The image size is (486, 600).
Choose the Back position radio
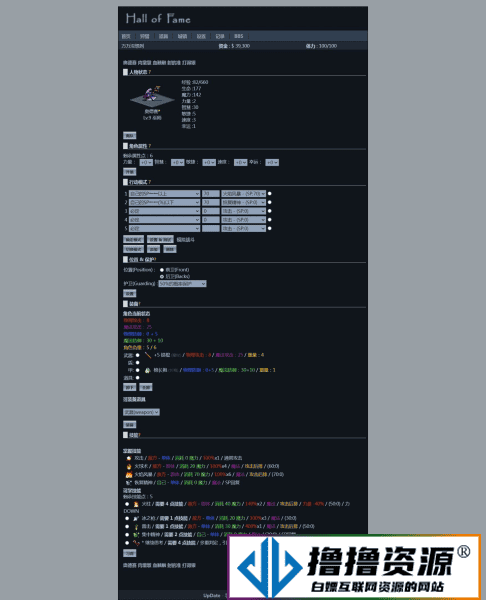tap(162, 276)
